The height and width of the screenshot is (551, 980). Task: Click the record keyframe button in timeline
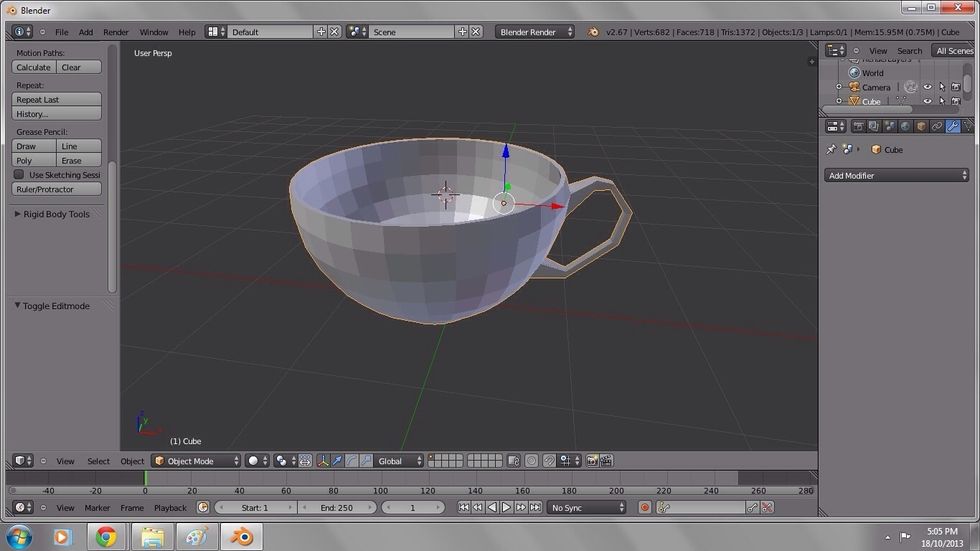[x=645, y=508]
